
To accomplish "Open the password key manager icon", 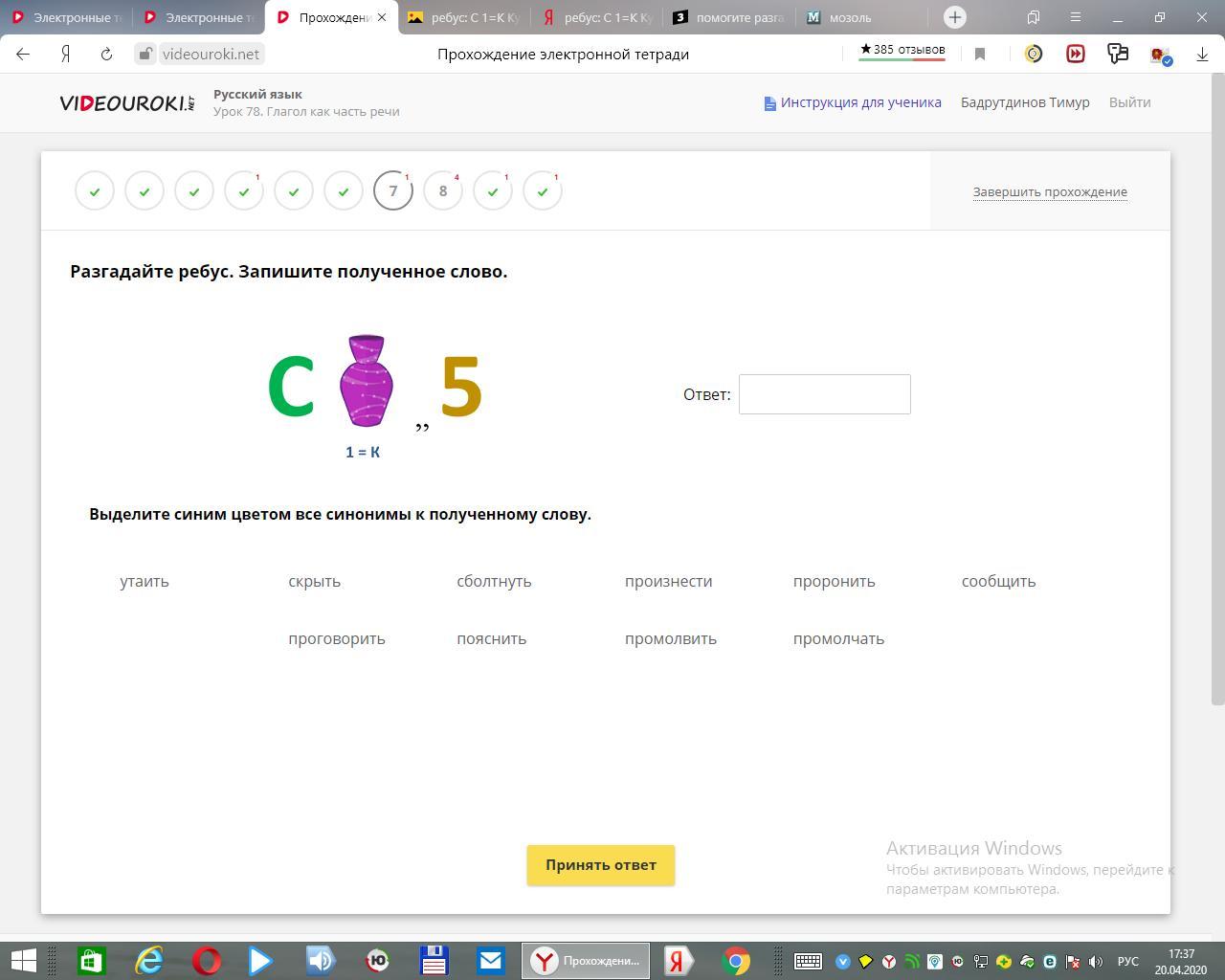I will (1118, 55).
